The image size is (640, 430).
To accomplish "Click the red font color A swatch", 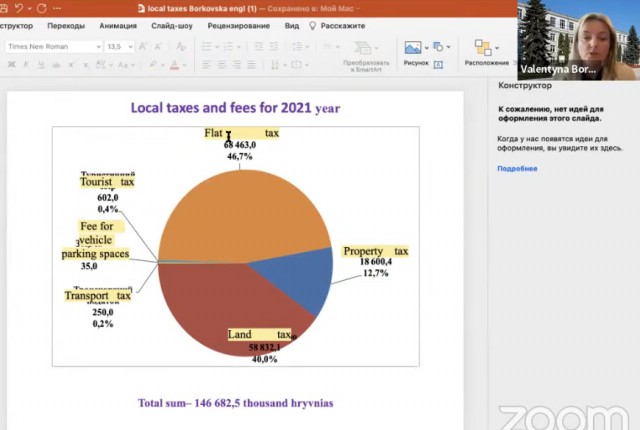I will pos(174,64).
